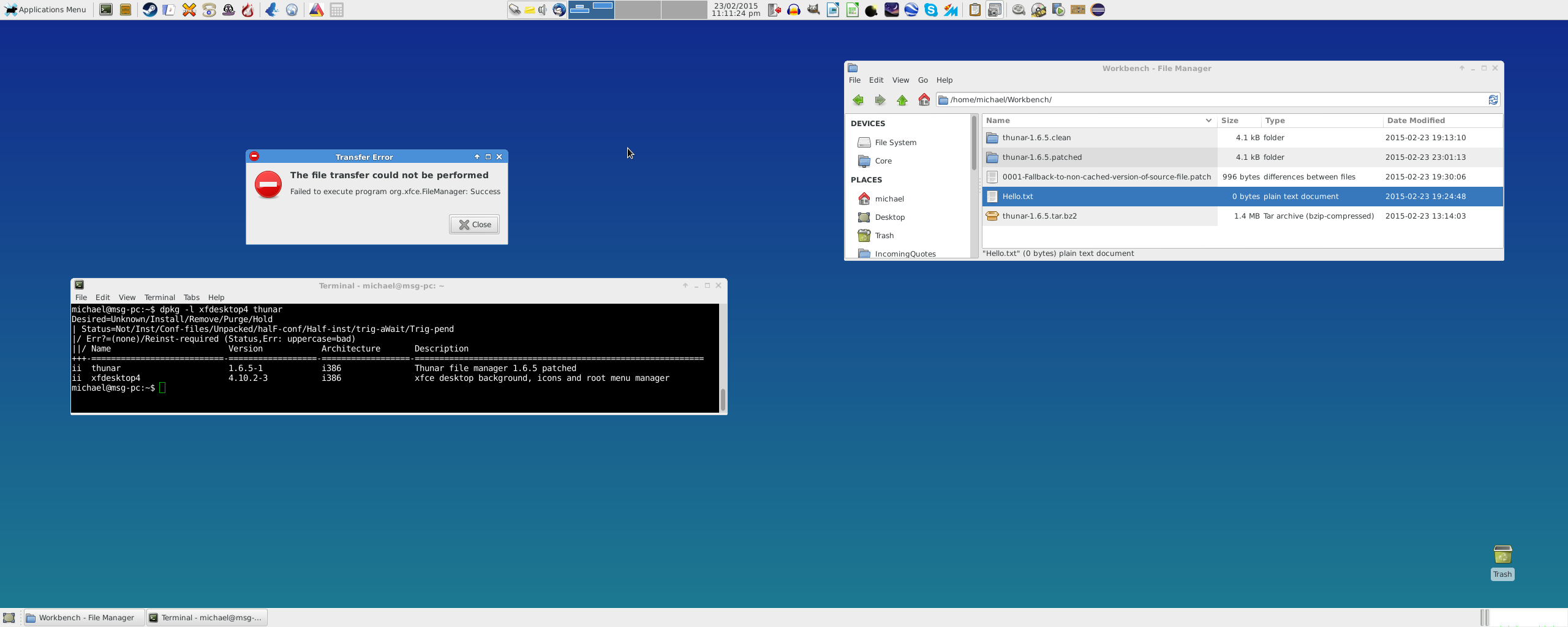The width and height of the screenshot is (1568, 627).
Task: Open the Applications Menu
Action: pos(46,10)
